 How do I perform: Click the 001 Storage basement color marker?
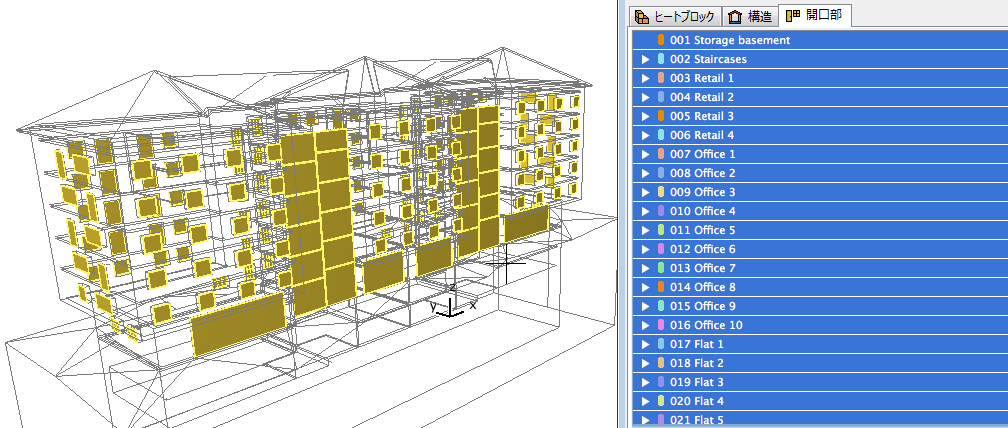(661, 40)
